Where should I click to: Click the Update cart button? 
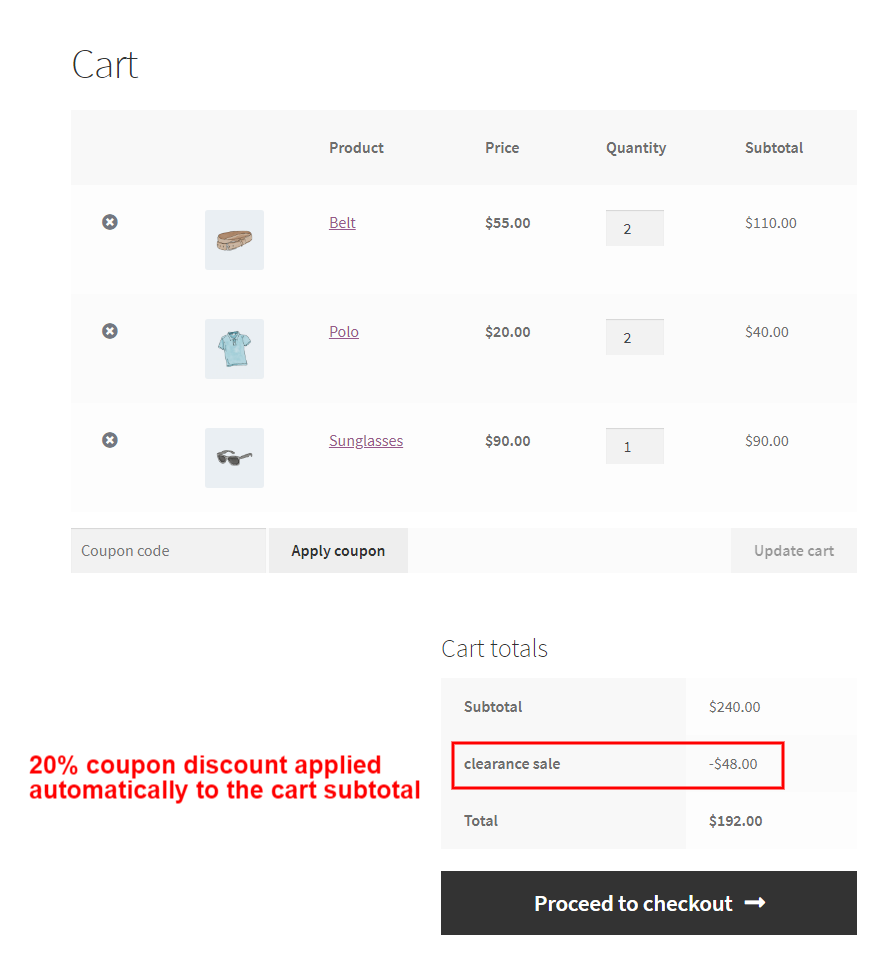pos(793,550)
